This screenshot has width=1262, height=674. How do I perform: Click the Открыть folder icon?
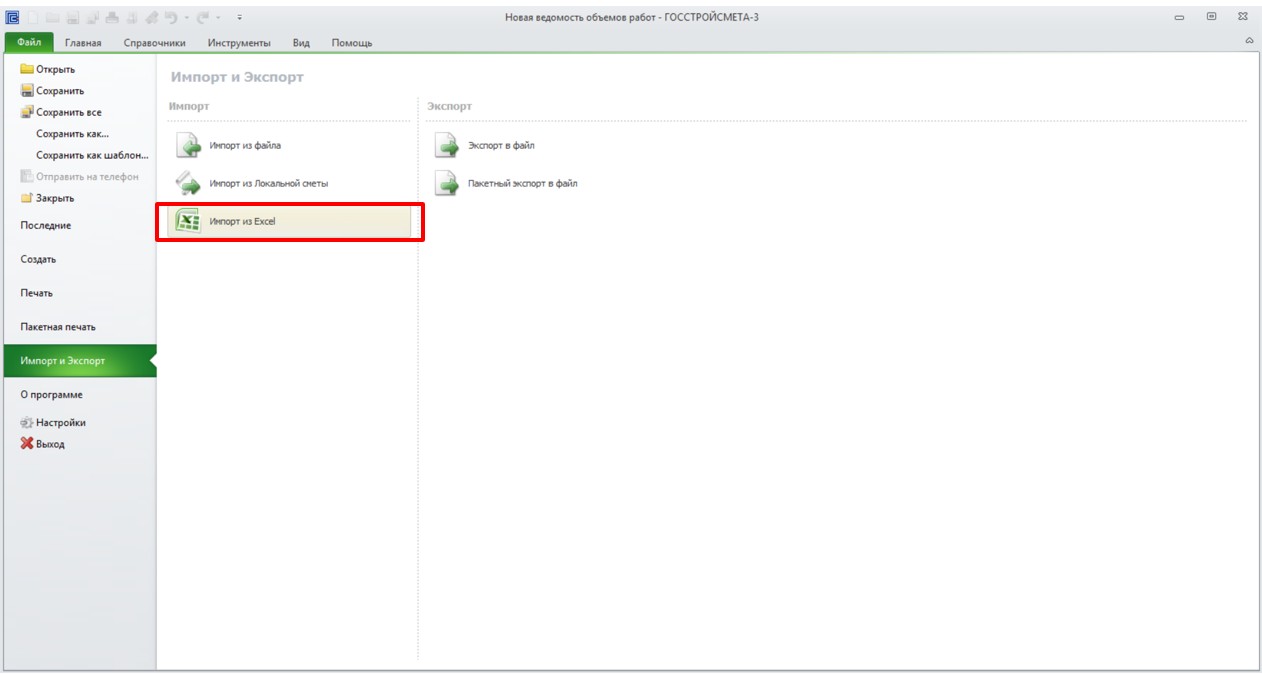(x=27, y=69)
